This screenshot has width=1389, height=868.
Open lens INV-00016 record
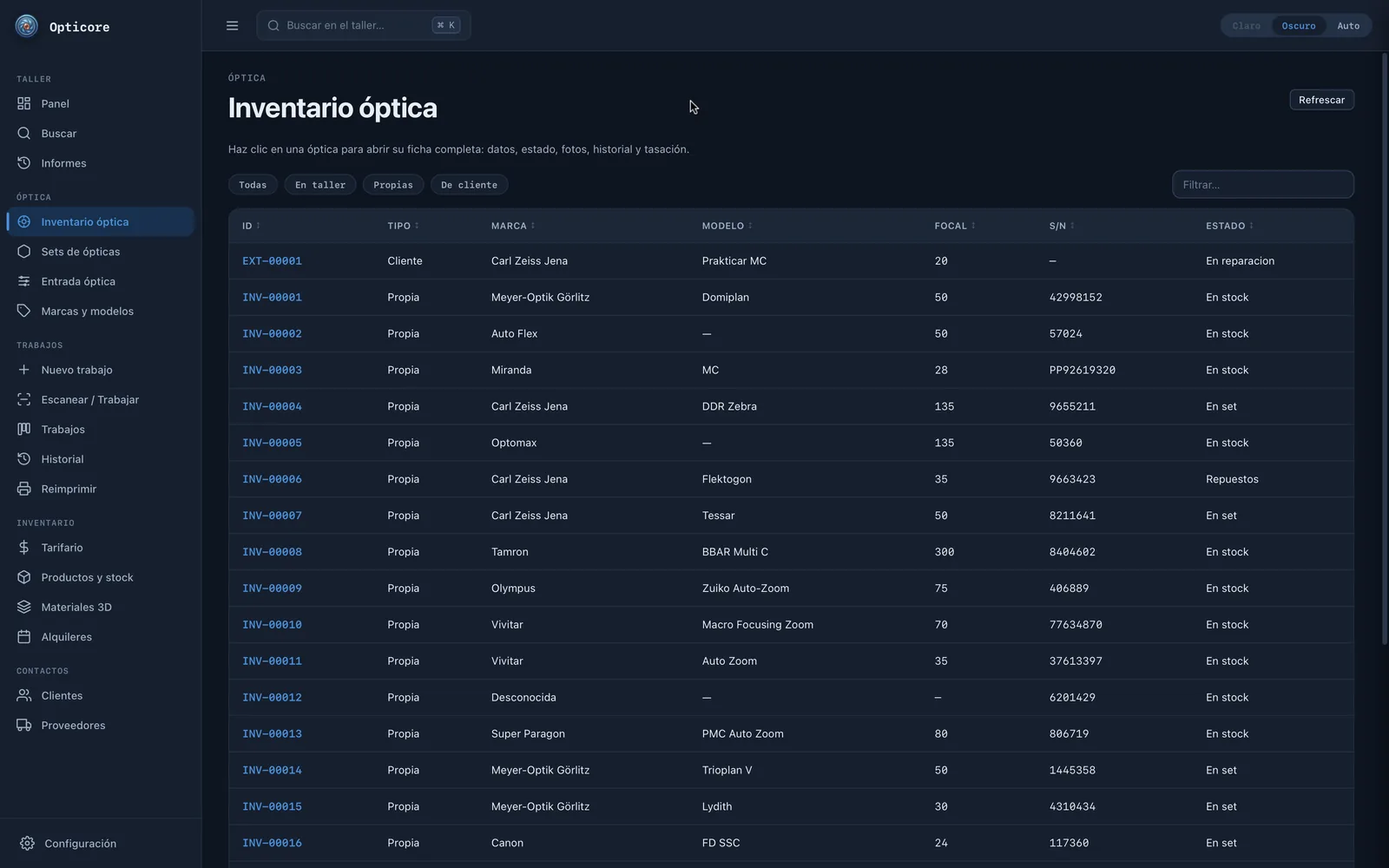pos(272,843)
